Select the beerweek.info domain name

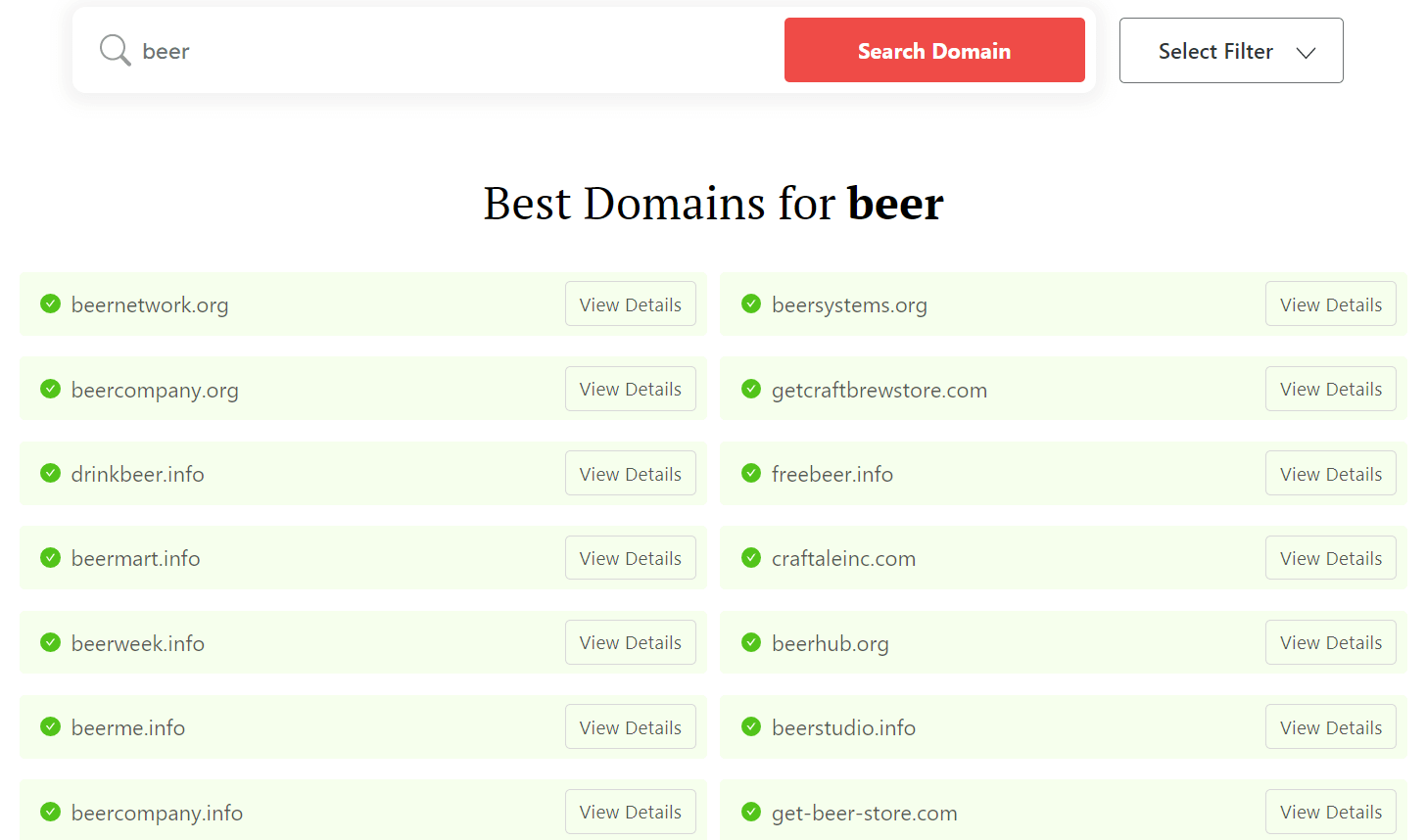tap(138, 643)
